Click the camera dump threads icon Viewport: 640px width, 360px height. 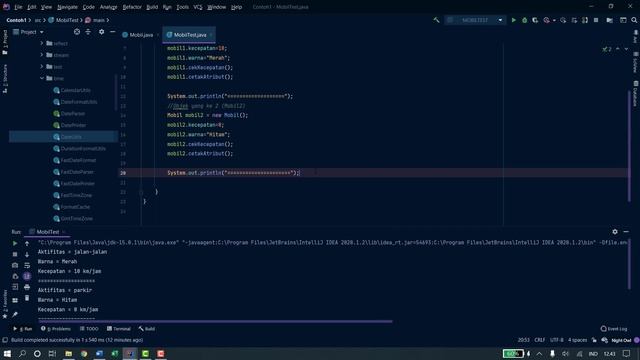[x=15, y=265]
